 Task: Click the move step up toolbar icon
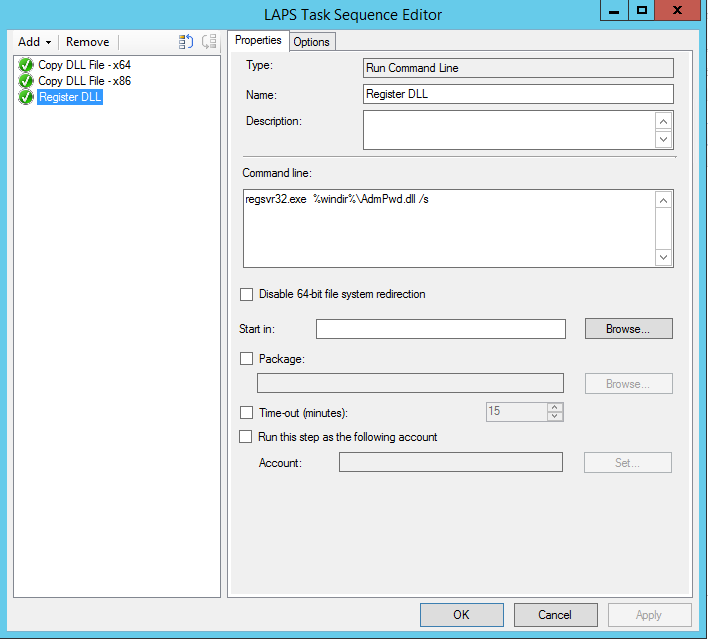coord(186,42)
